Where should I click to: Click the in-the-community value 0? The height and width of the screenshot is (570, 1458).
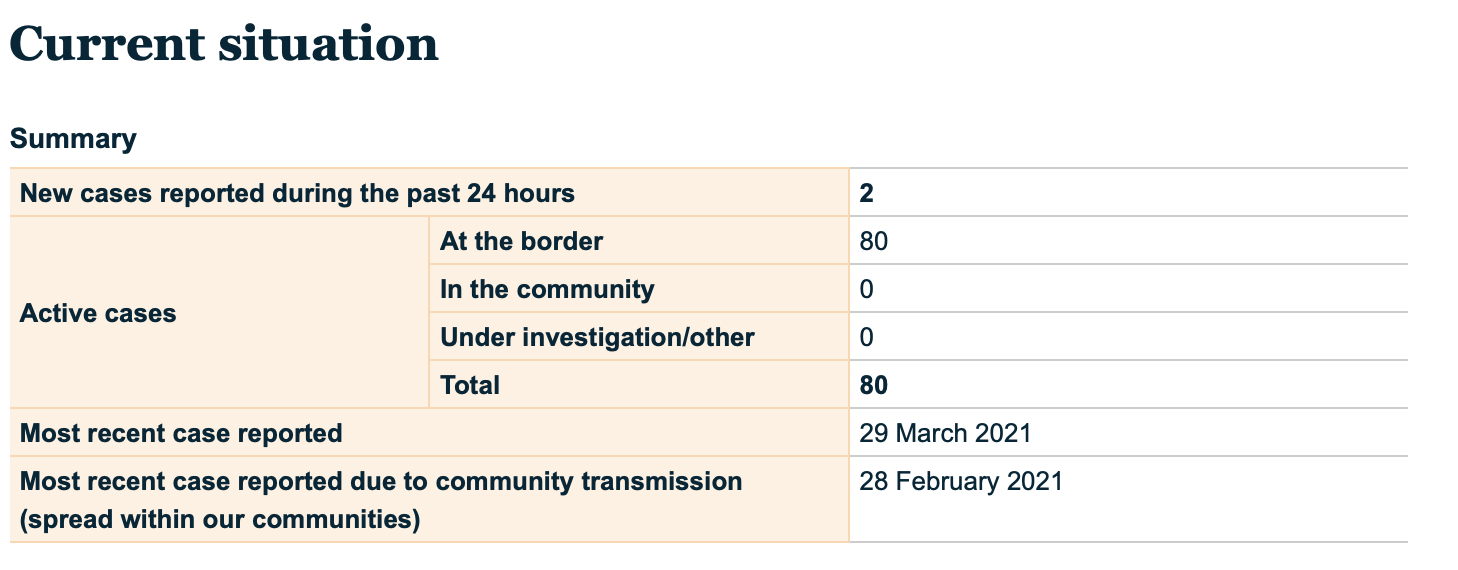tap(866, 289)
